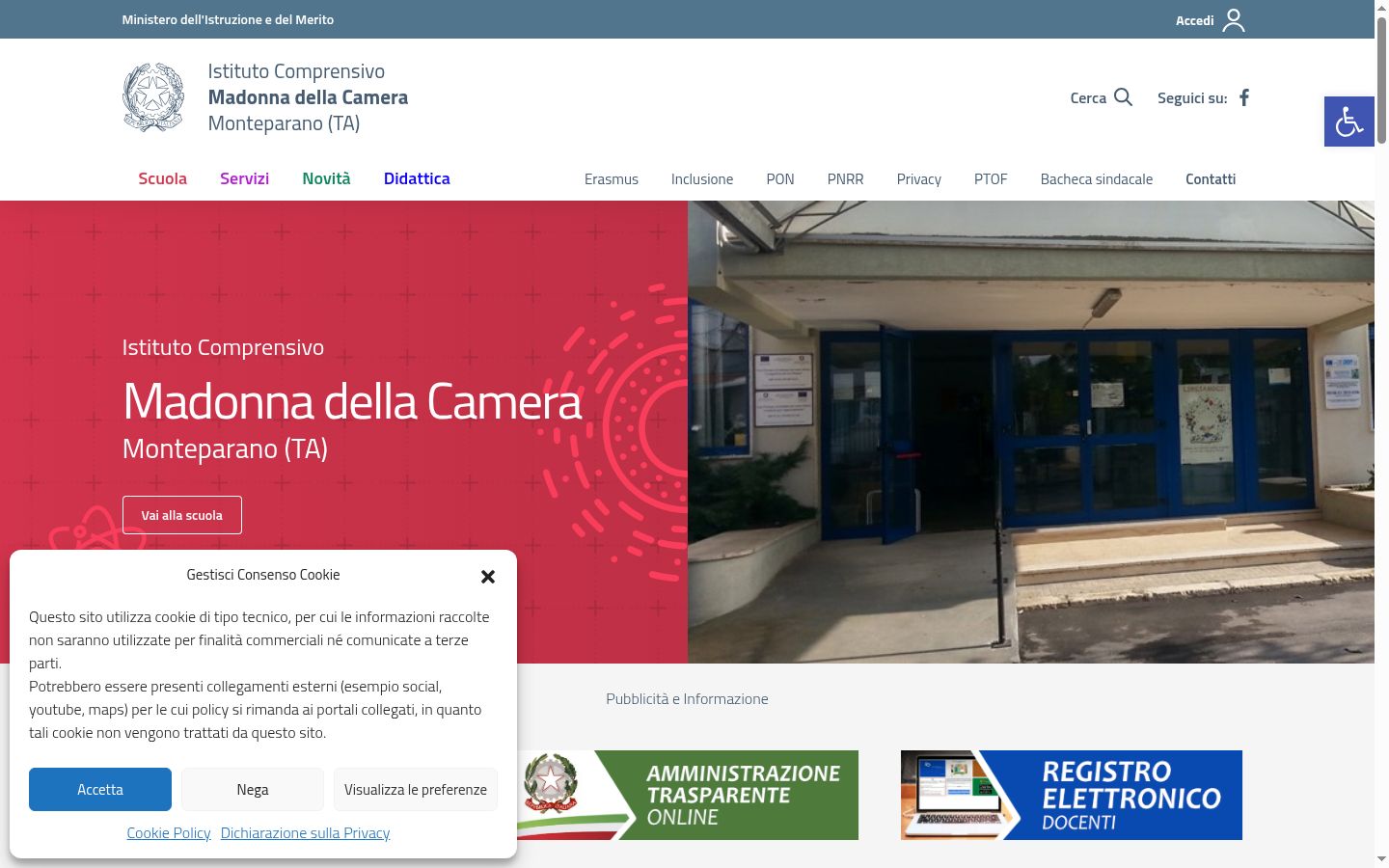Click Visualizza le preferenze button
The height and width of the screenshot is (868, 1389).
point(416,789)
